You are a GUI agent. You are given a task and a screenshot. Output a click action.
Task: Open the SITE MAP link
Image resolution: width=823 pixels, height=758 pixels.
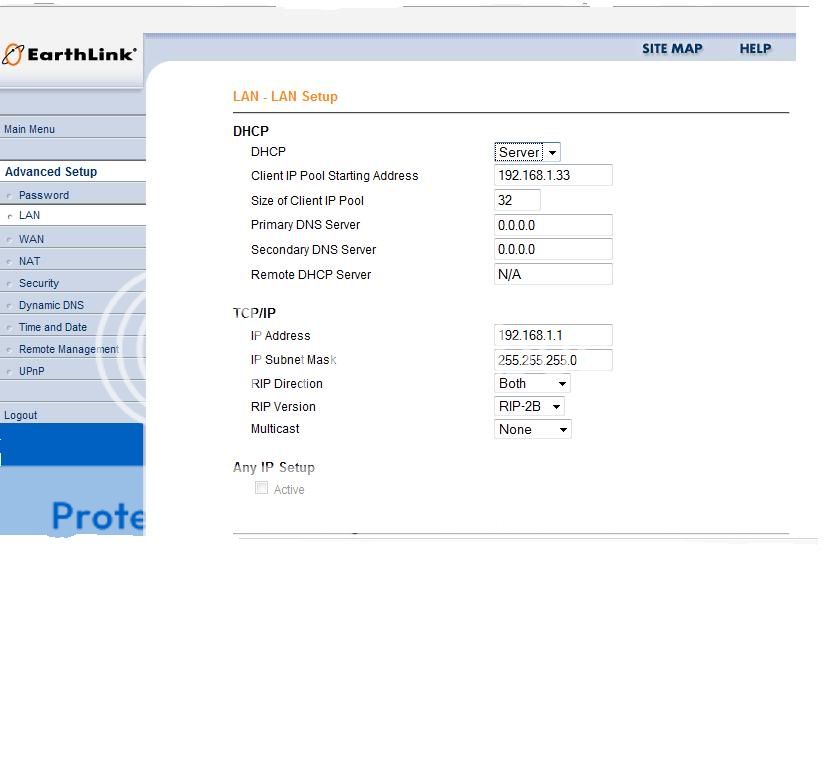pyautogui.click(x=672, y=49)
